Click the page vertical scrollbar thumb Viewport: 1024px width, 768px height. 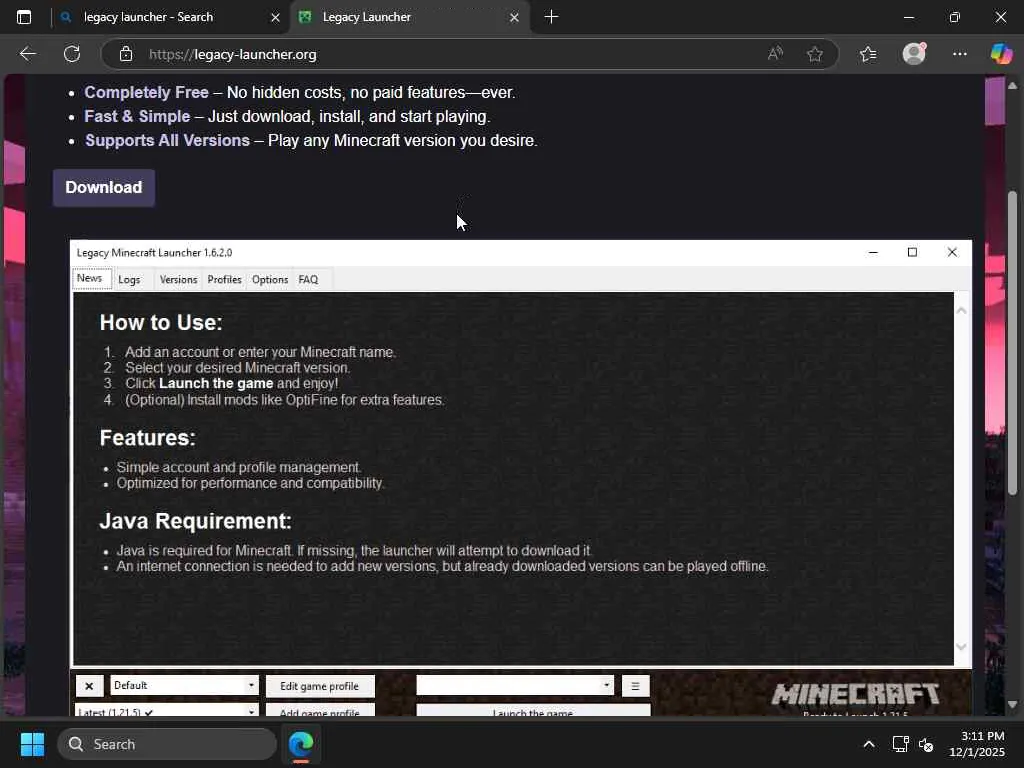(x=1012, y=343)
